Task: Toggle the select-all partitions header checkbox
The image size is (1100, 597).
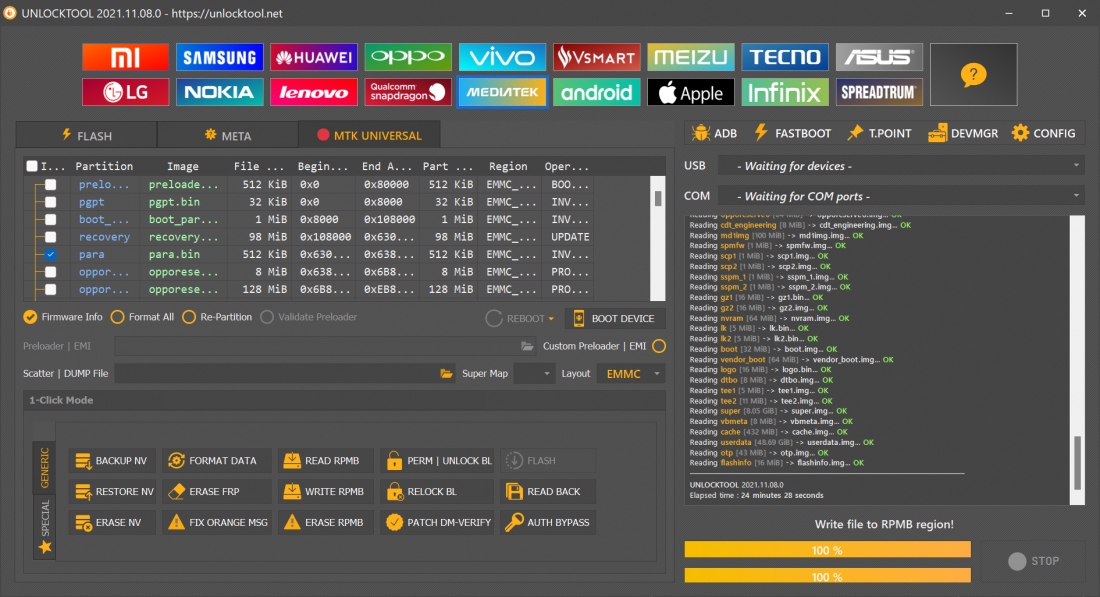Action: tap(32, 166)
